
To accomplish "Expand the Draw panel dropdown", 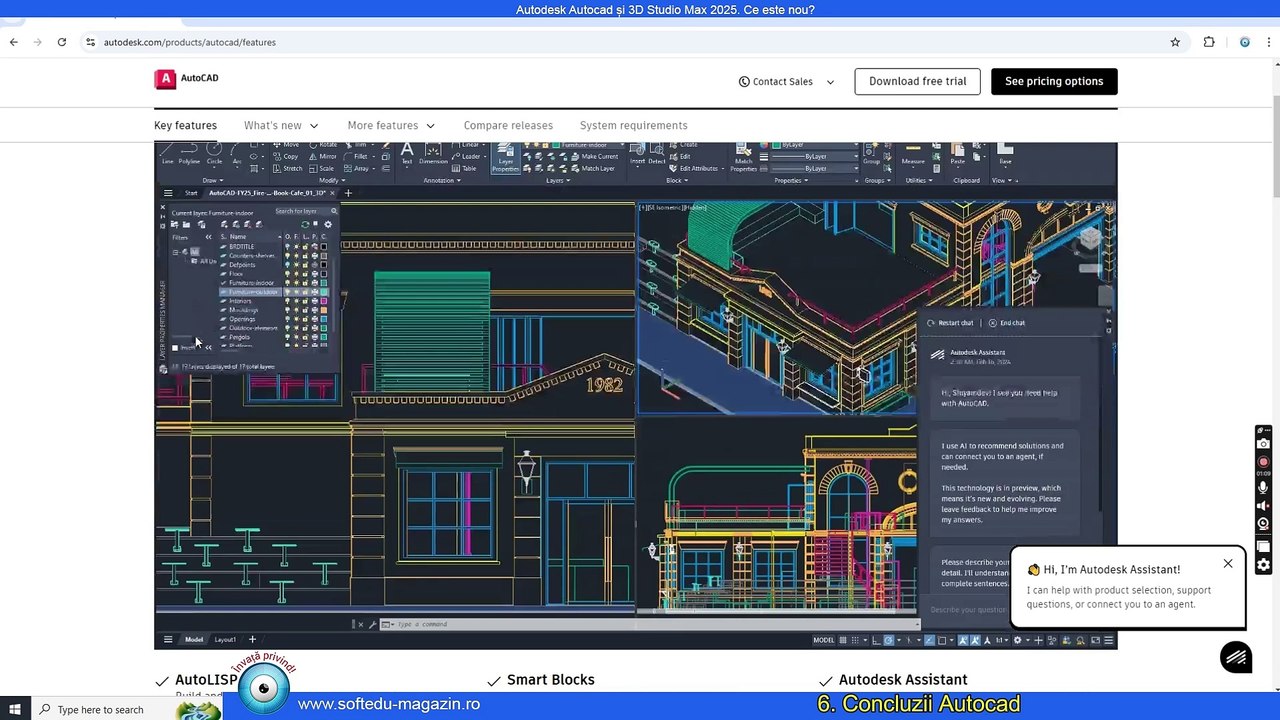I will pyautogui.click(x=213, y=180).
